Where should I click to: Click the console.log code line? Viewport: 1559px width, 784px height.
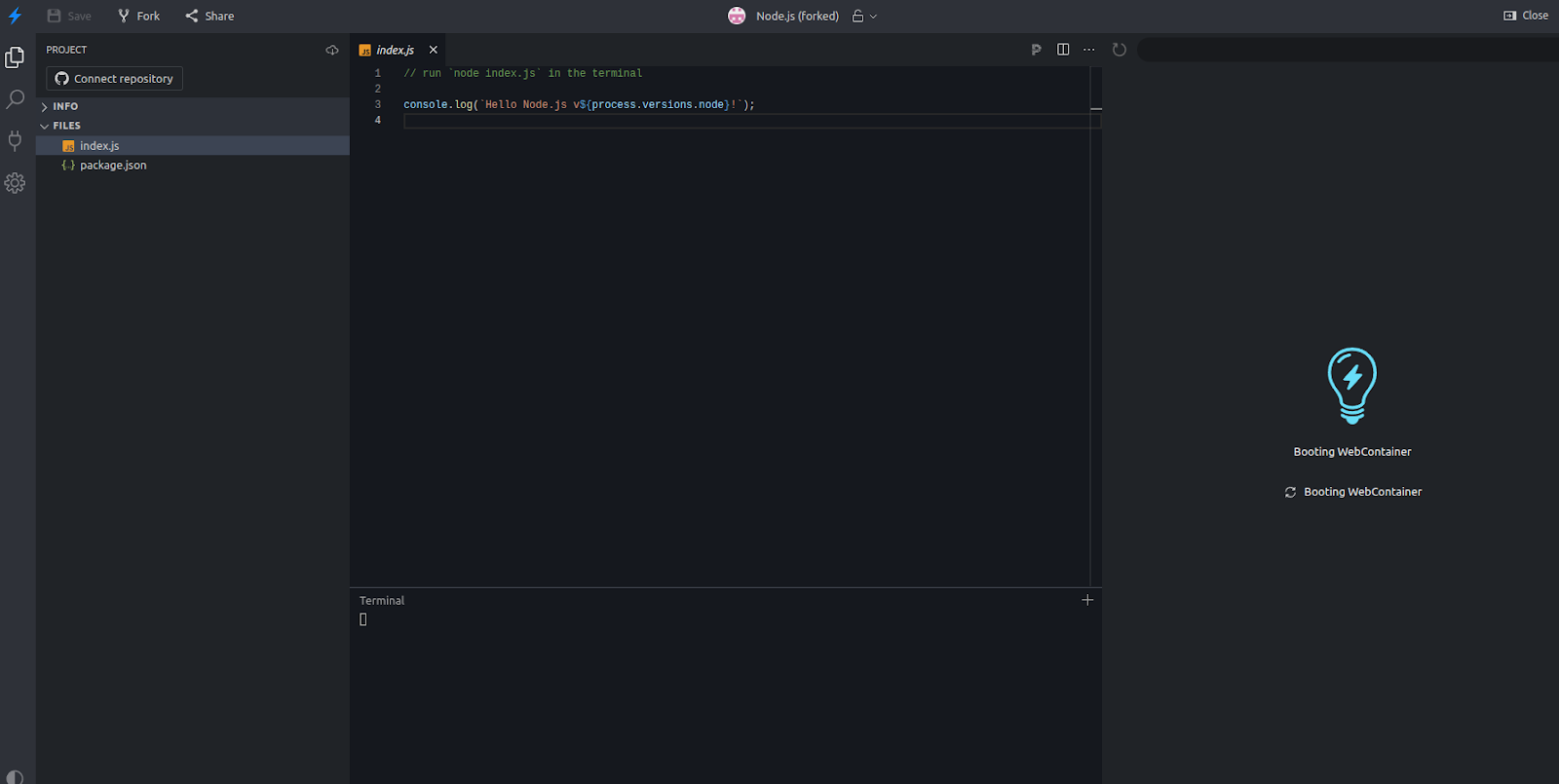[x=580, y=105]
